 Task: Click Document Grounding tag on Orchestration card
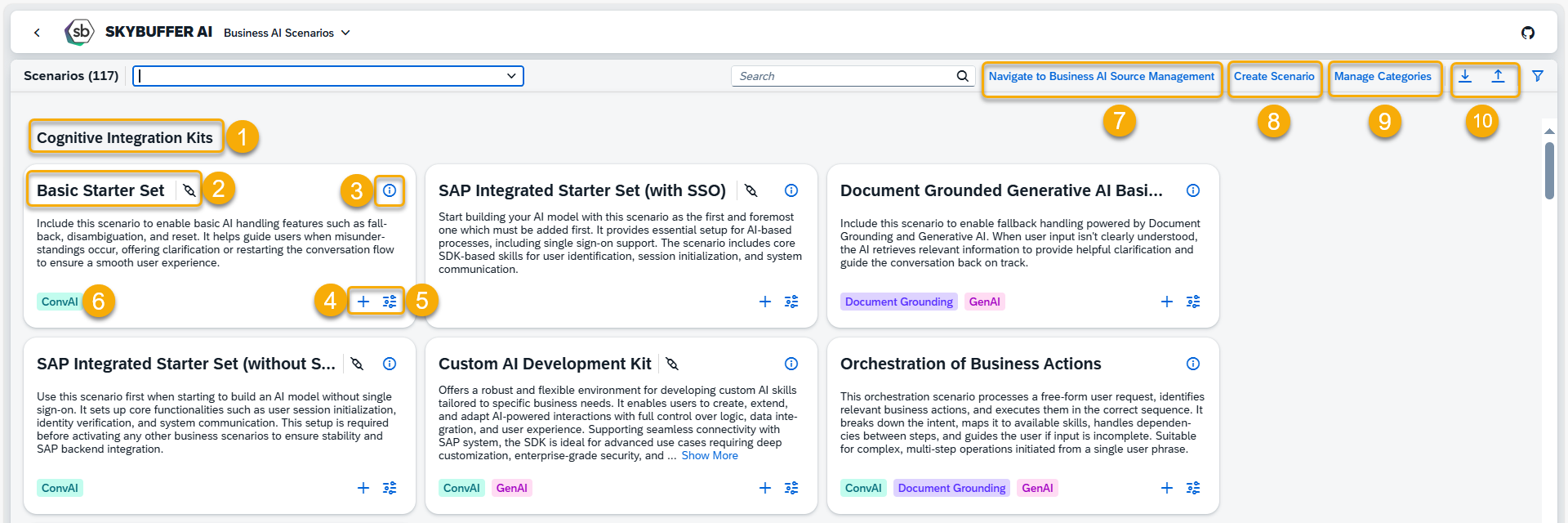coord(951,488)
